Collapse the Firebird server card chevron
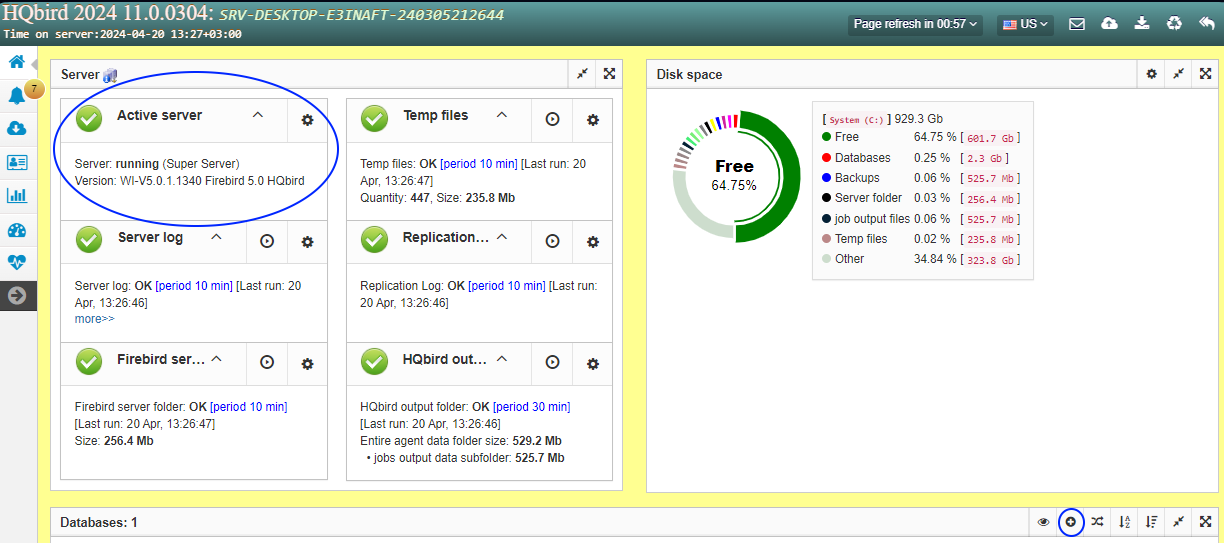The width and height of the screenshot is (1224, 543). pyautogui.click(x=217, y=358)
